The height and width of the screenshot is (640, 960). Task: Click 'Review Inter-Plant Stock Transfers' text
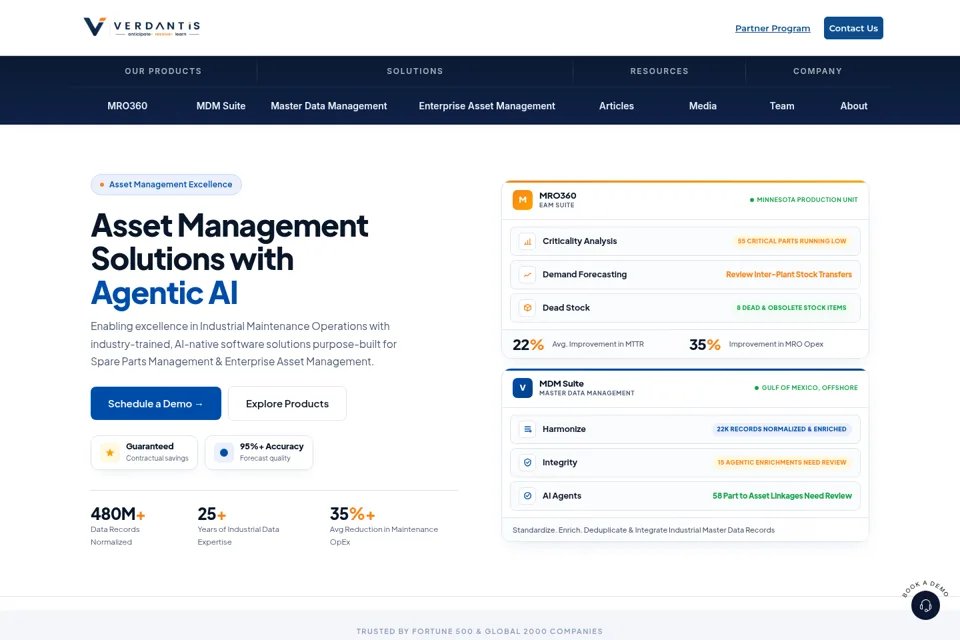[x=789, y=274]
